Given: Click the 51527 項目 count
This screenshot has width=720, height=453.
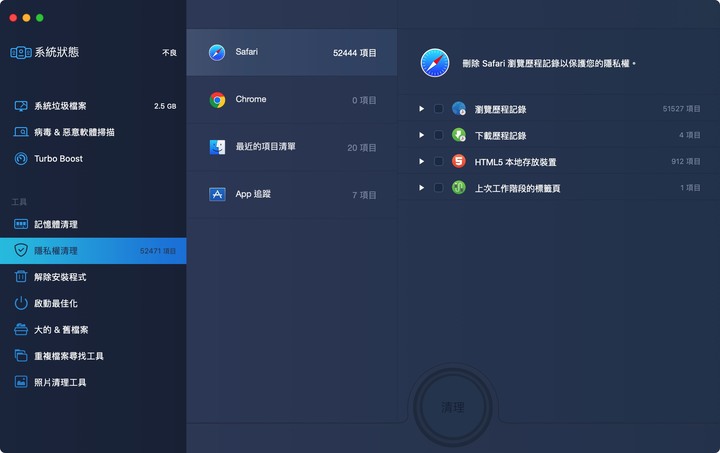Looking at the screenshot, I should click(681, 109).
